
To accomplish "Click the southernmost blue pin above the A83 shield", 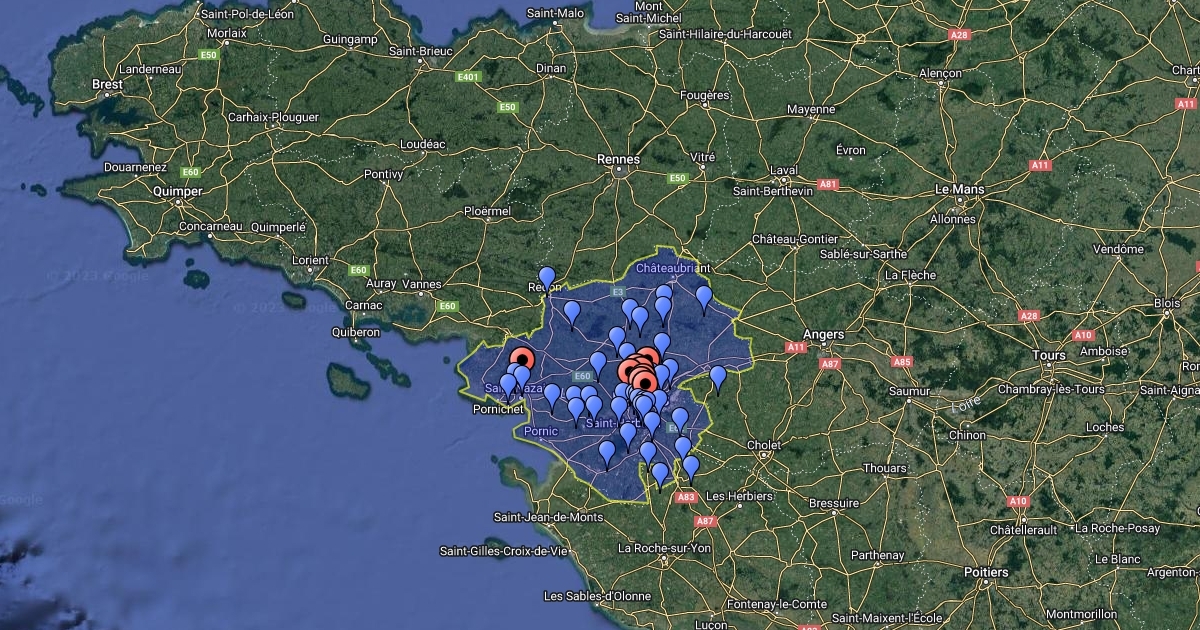I will [x=659, y=473].
